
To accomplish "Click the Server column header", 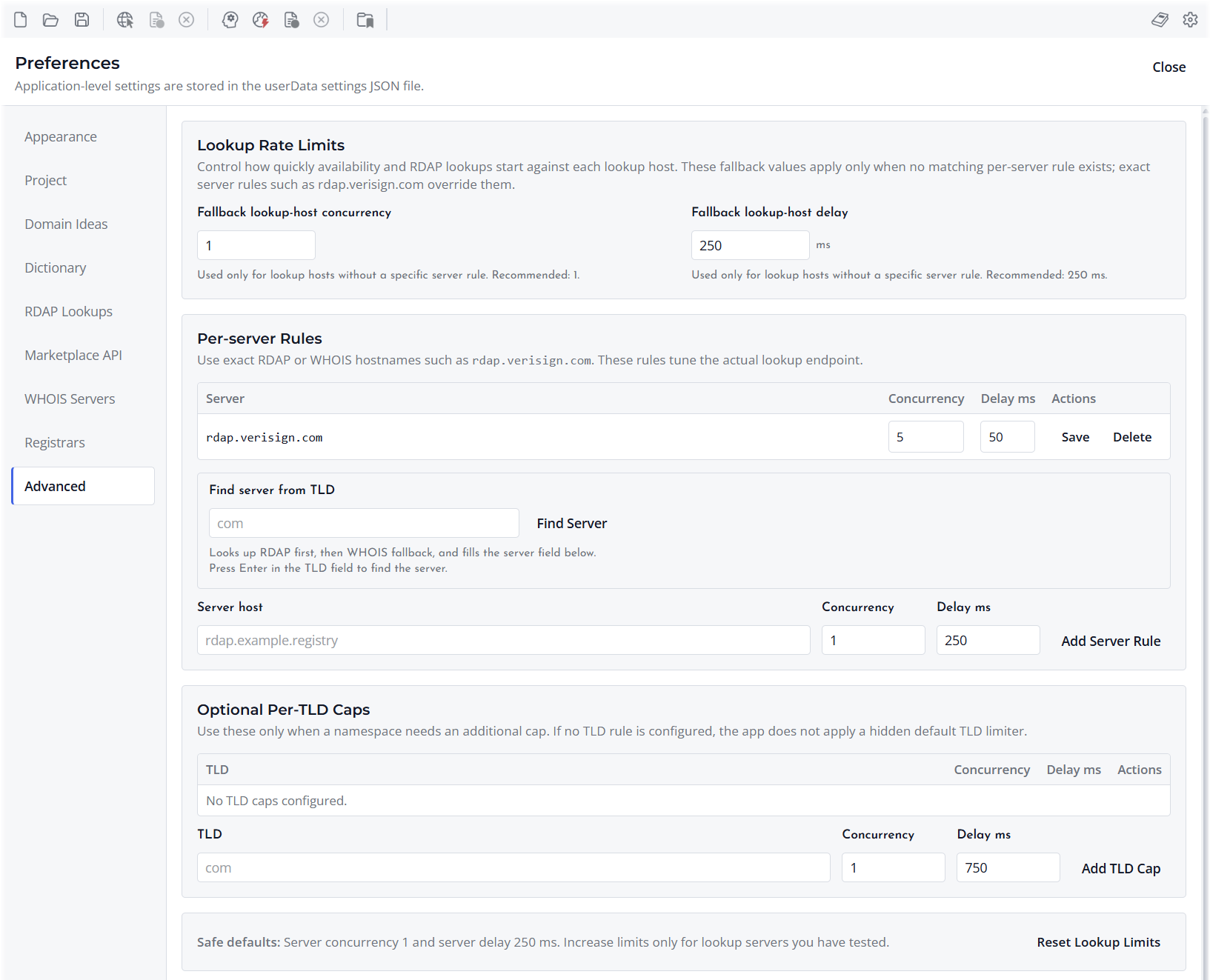I will click(x=225, y=399).
